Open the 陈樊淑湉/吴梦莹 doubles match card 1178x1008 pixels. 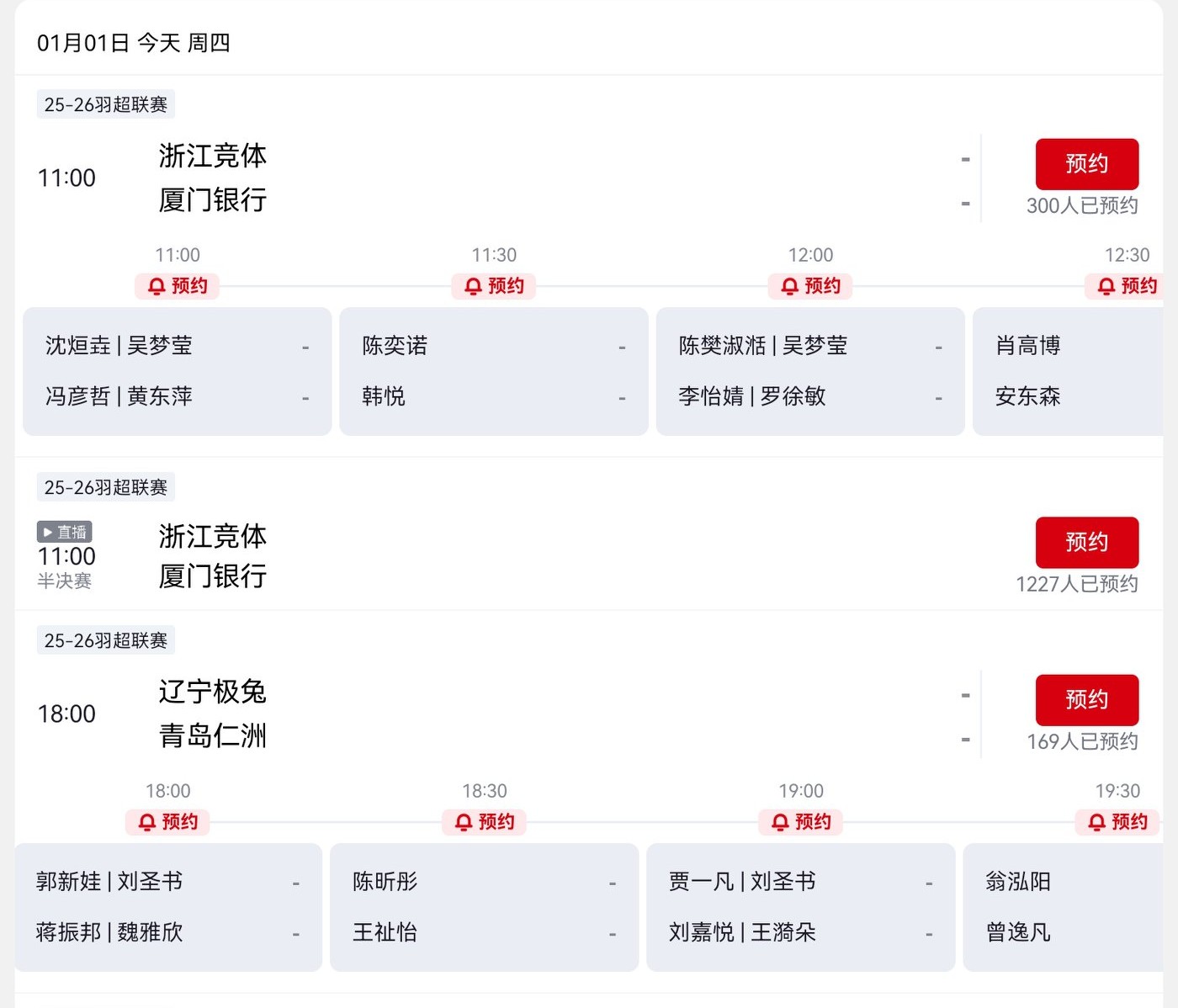point(810,371)
